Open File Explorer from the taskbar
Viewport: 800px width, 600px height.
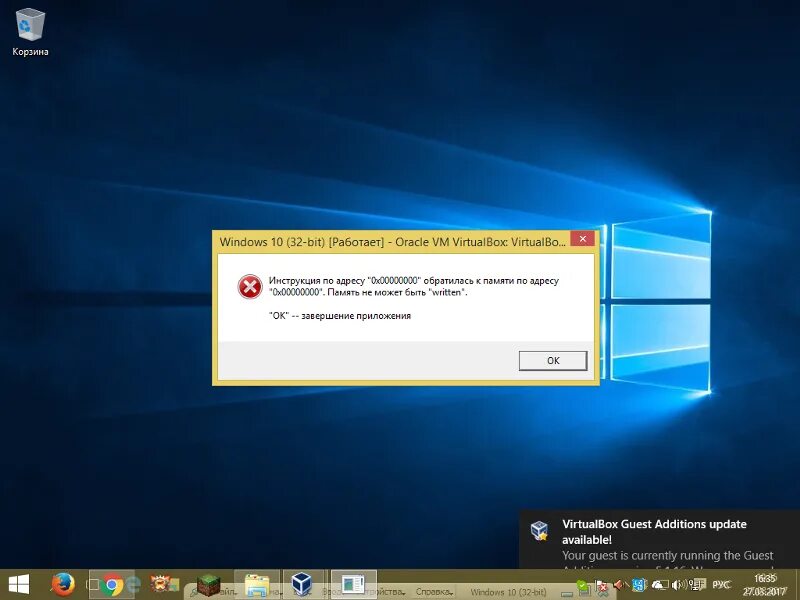click(257, 585)
